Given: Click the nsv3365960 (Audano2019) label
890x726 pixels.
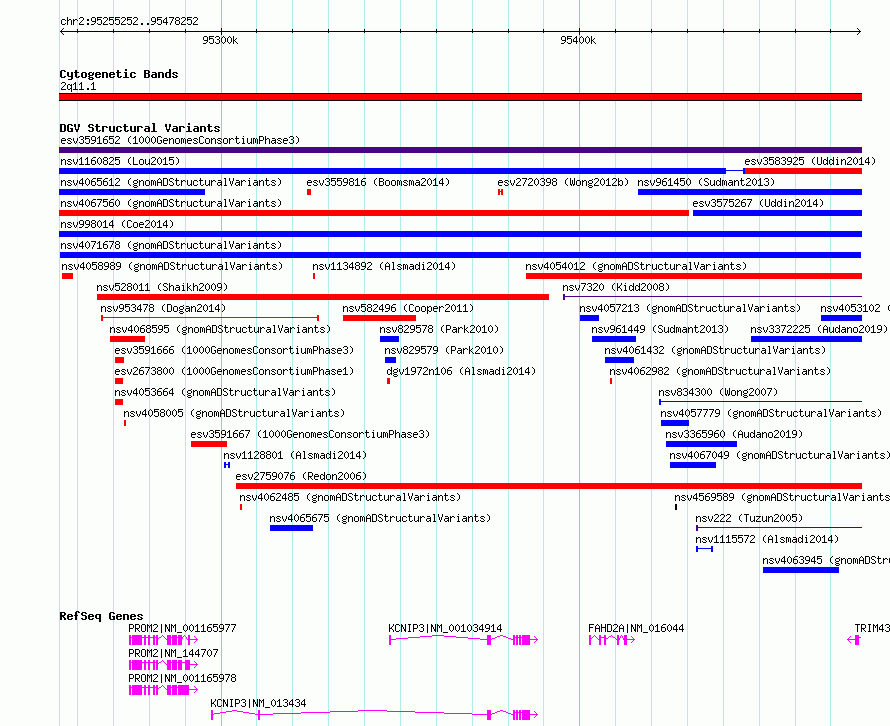Looking at the screenshot, I should [x=734, y=434].
